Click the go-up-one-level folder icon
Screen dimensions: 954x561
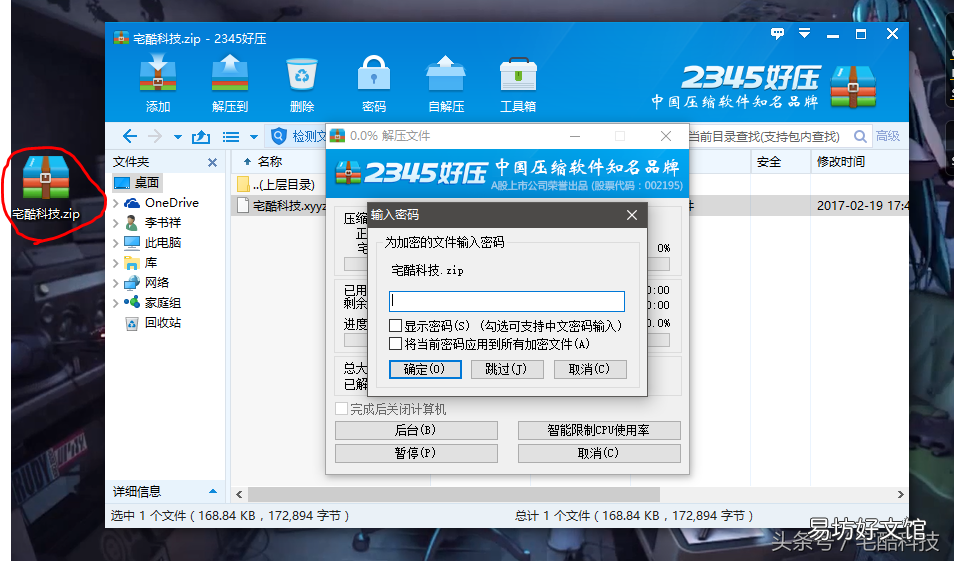201,137
